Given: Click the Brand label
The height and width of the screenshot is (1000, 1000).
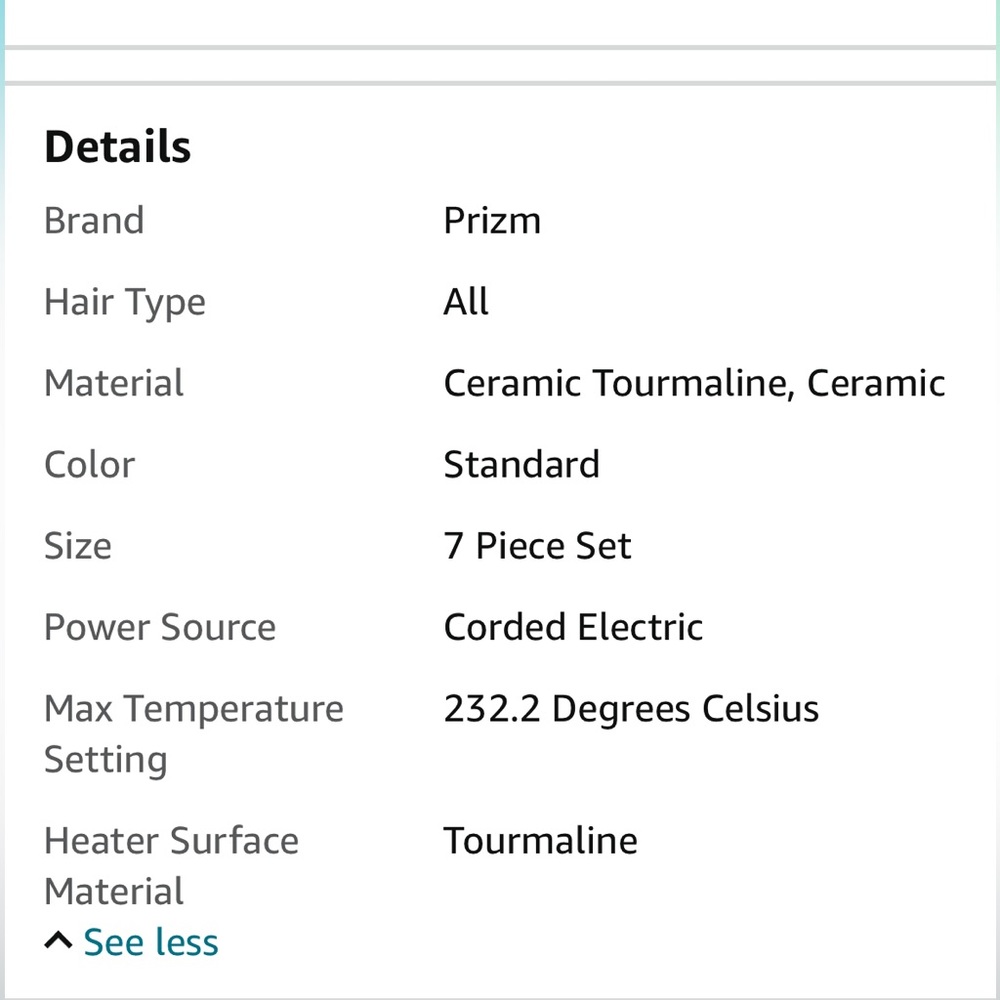Looking at the screenshot, I should click(x=94, y=221).
